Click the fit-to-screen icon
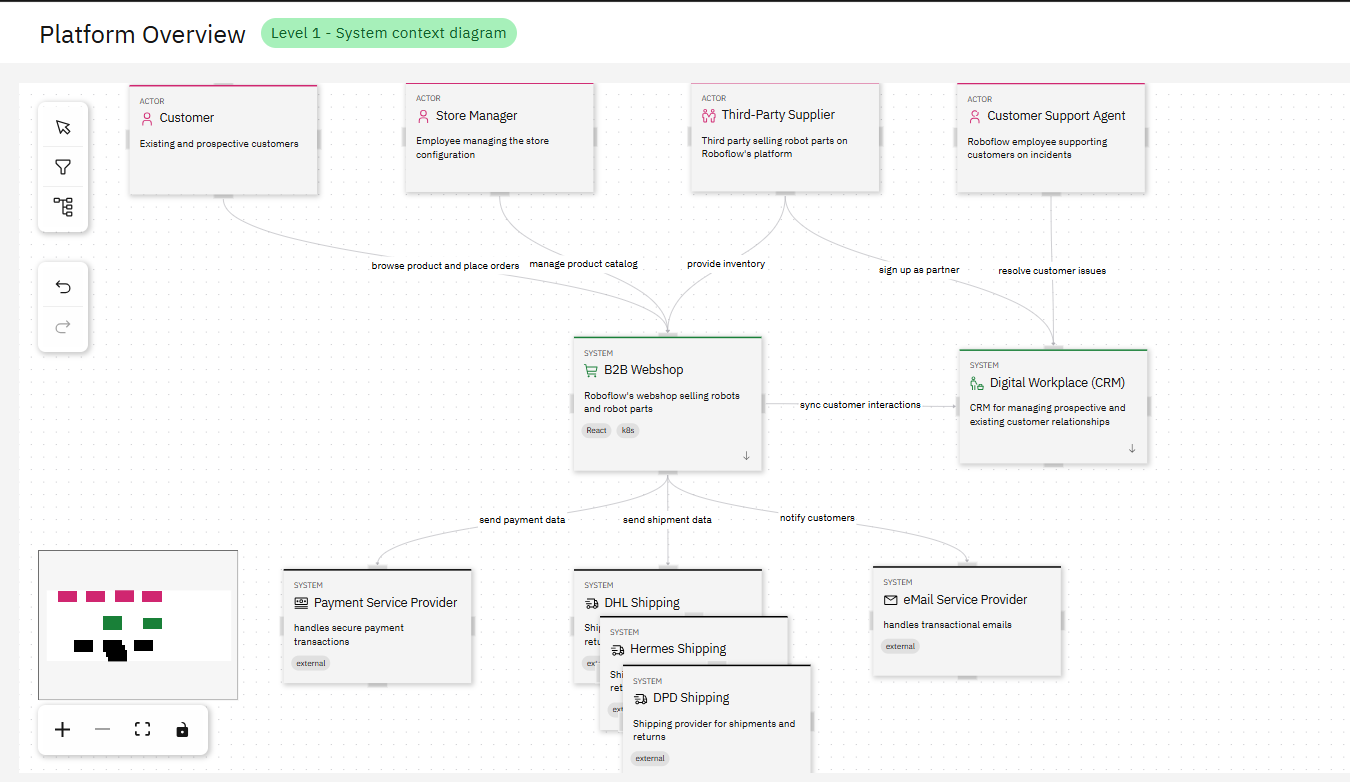Image resolution: width=1350 pixels, height=782 pixels. (142, 730)
